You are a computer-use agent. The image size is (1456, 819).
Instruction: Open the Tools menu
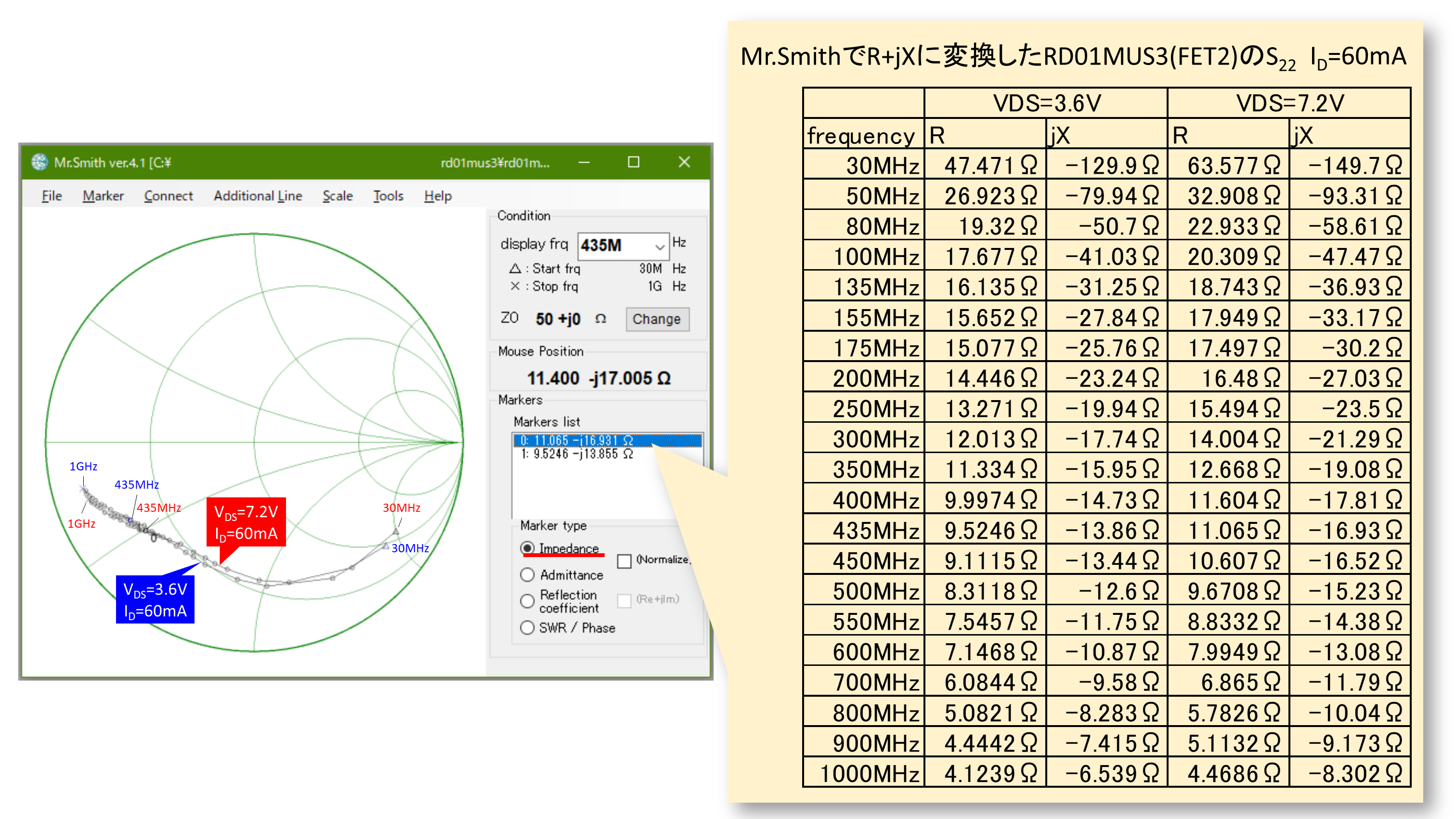tap(388, 195)
